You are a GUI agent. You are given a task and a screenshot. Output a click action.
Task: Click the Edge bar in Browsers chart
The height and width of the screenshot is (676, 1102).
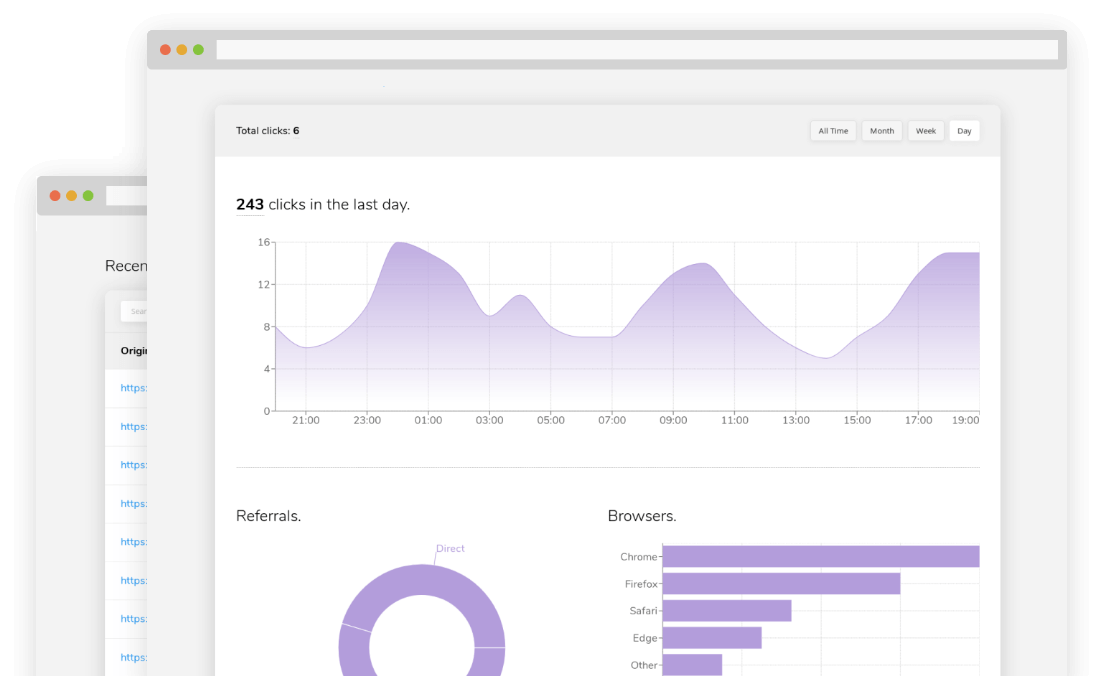point(712,638)
